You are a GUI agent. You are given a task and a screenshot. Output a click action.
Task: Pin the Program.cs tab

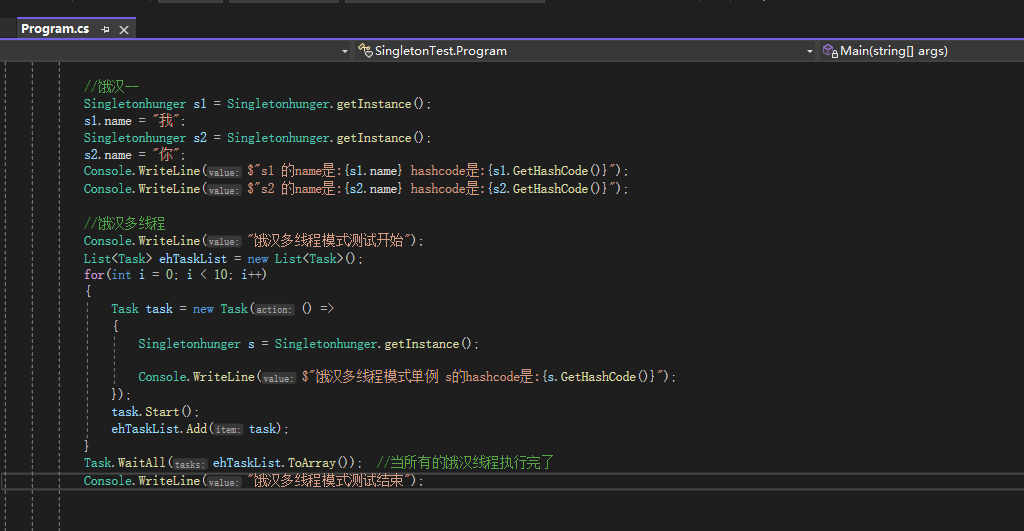106,29
